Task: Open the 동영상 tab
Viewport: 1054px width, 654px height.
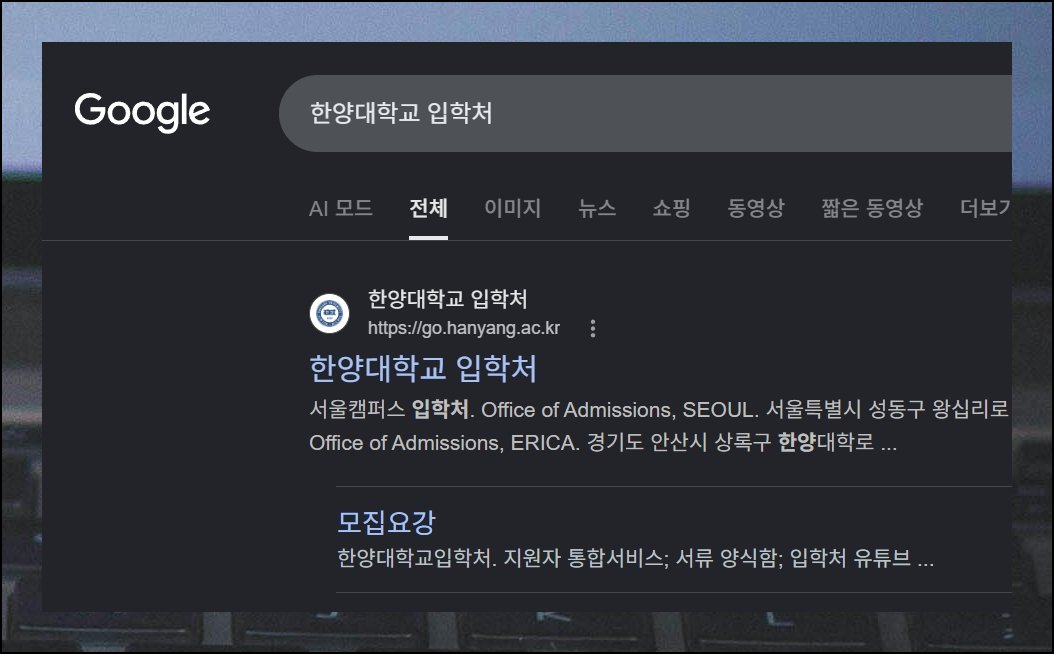Action: coord(756,208)
